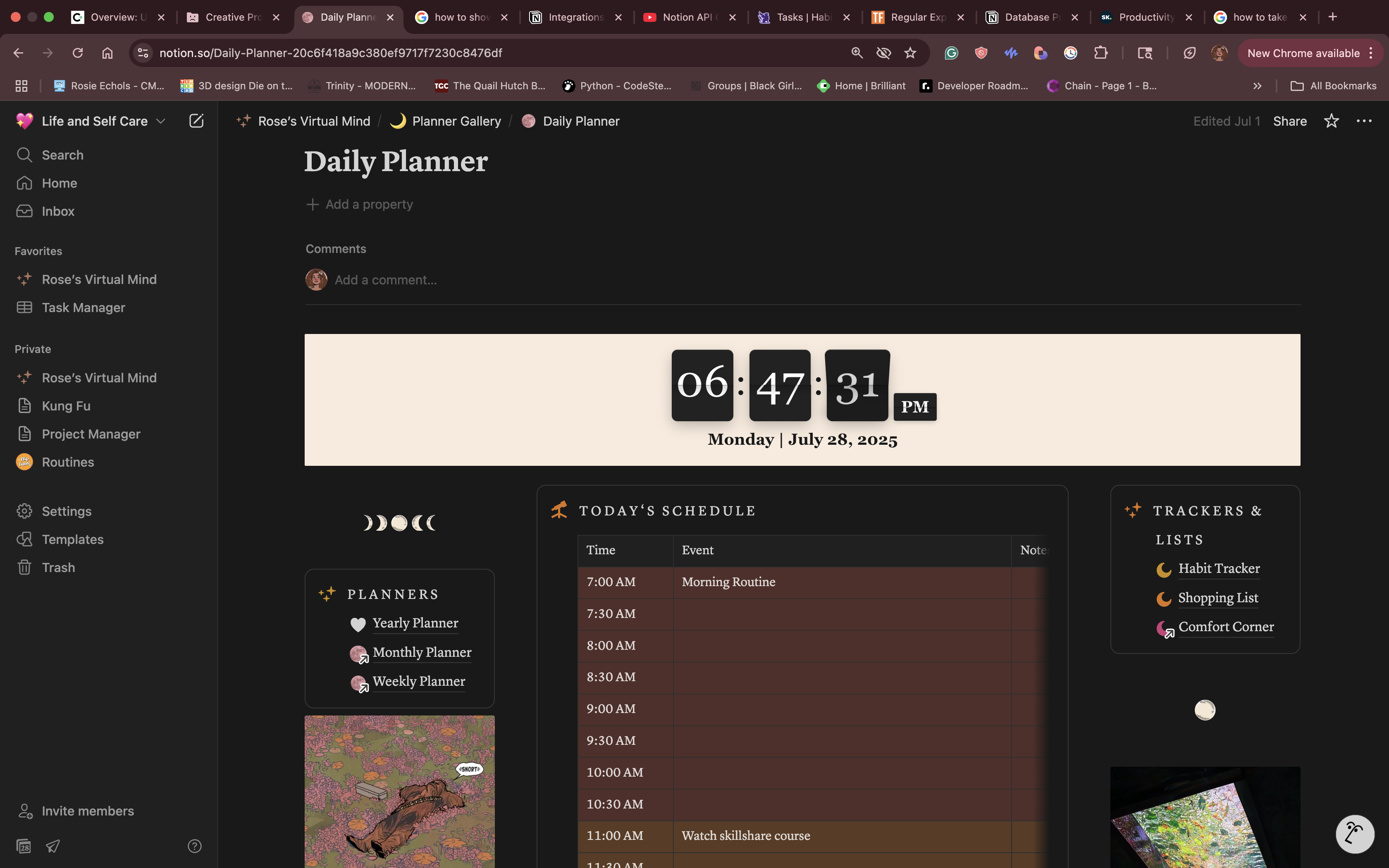Show more bookmarks chevron

tap(1257, 86)
